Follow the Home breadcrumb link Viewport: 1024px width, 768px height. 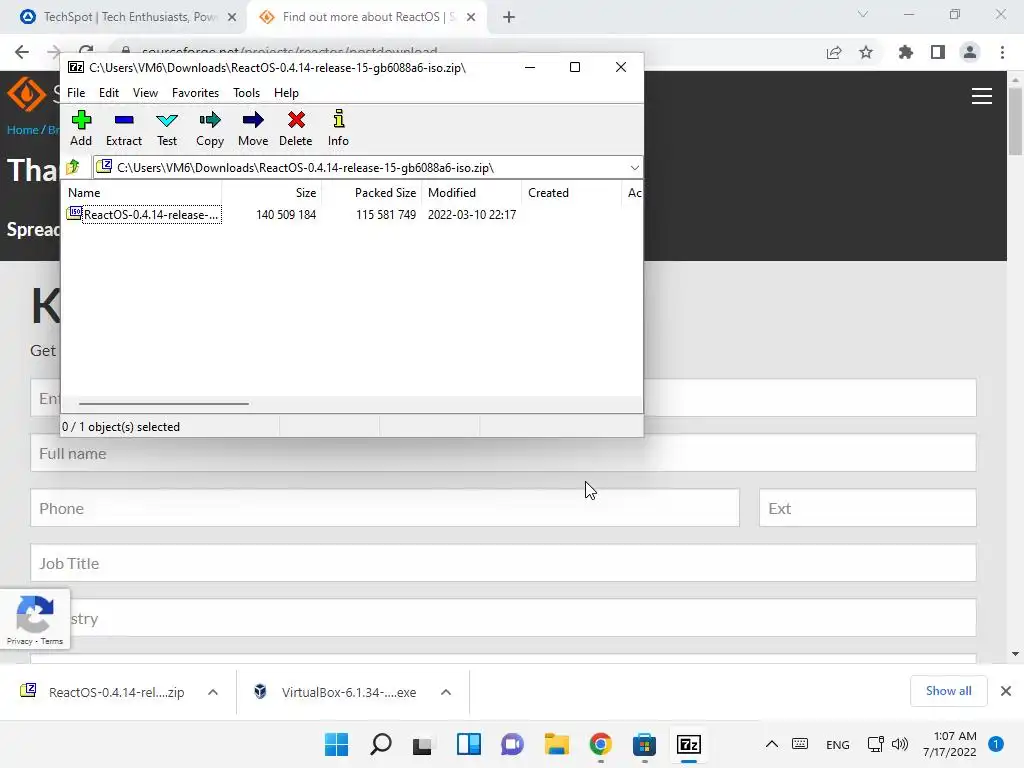click(23, 130)
